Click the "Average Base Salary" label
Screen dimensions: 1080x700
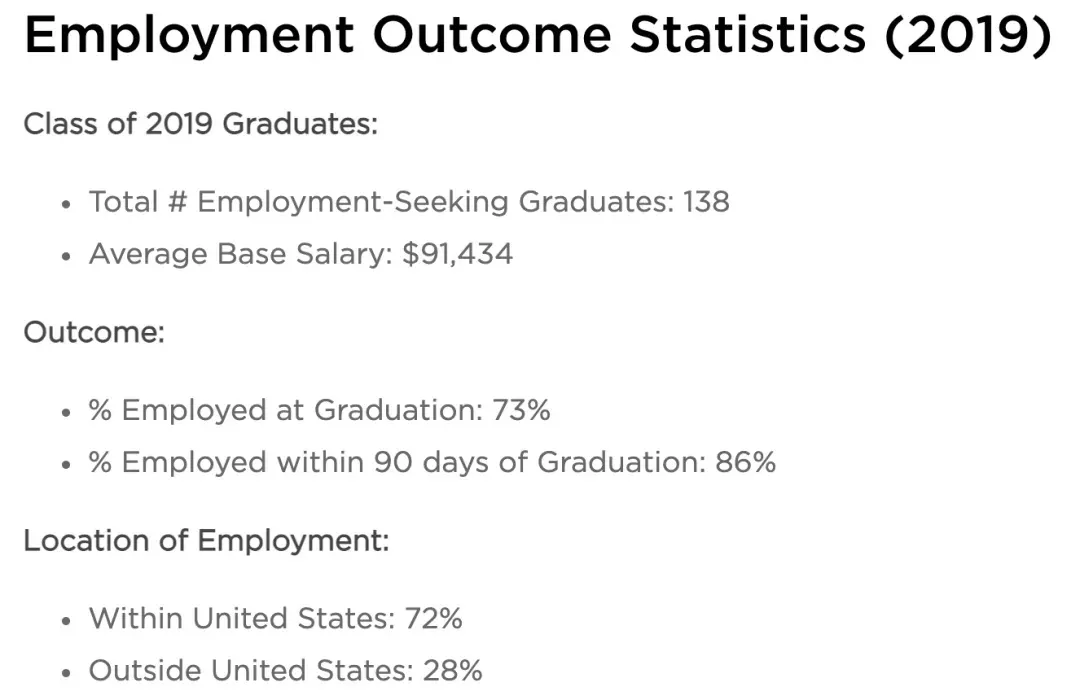240,254
